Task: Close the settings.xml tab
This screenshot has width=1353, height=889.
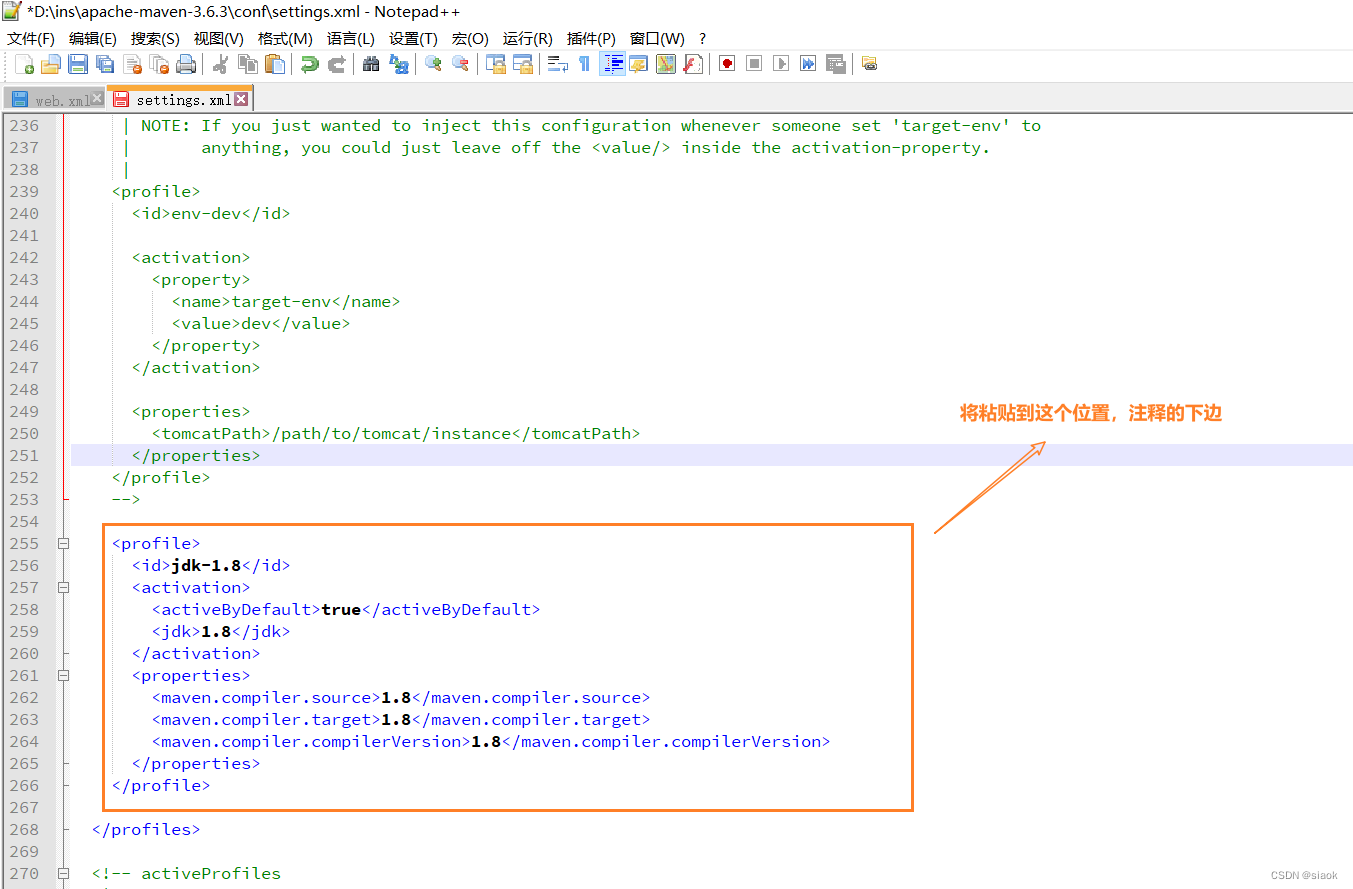Action: (241, 99)
